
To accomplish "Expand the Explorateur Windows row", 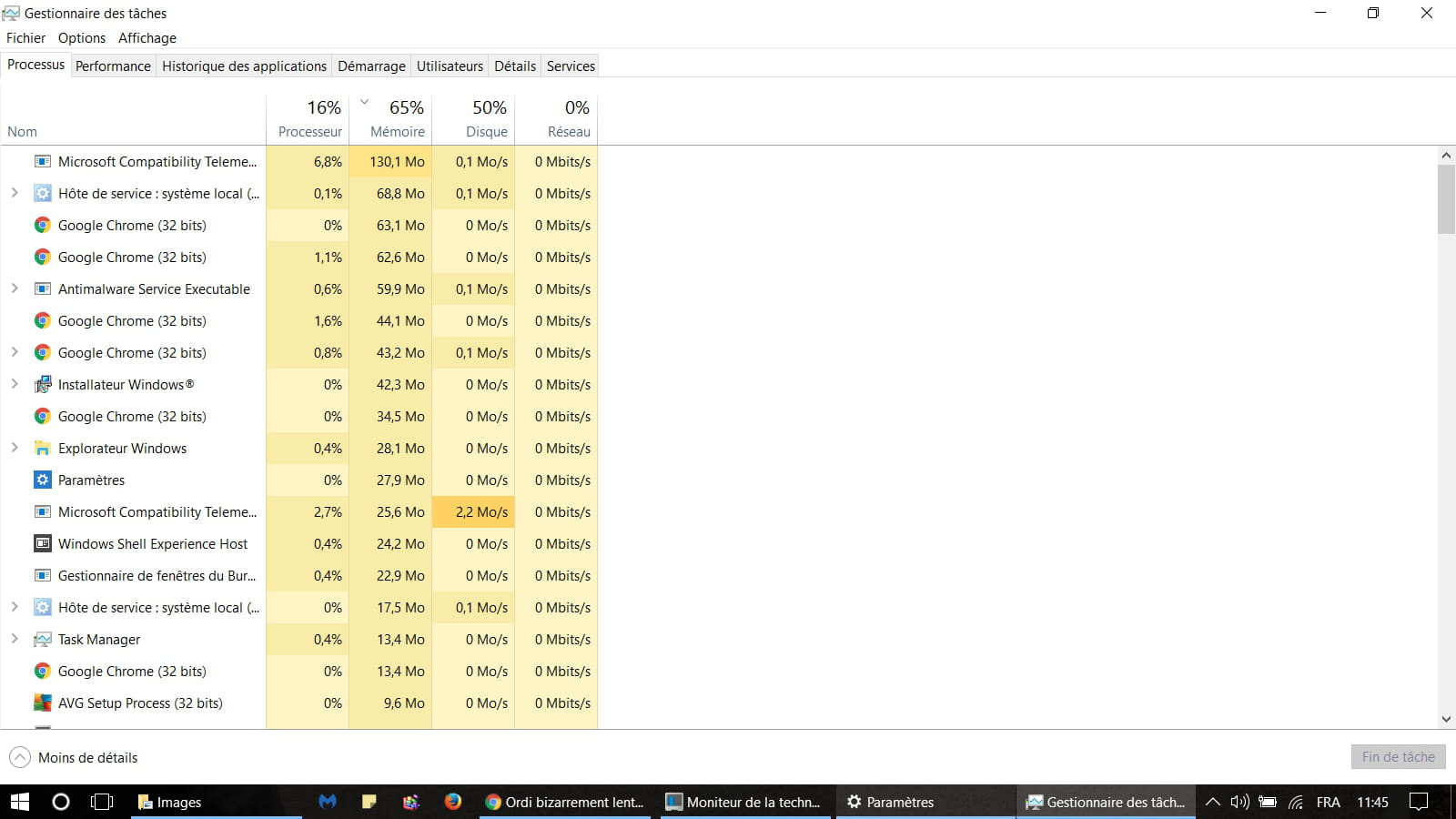I will (x=15, y=448).
